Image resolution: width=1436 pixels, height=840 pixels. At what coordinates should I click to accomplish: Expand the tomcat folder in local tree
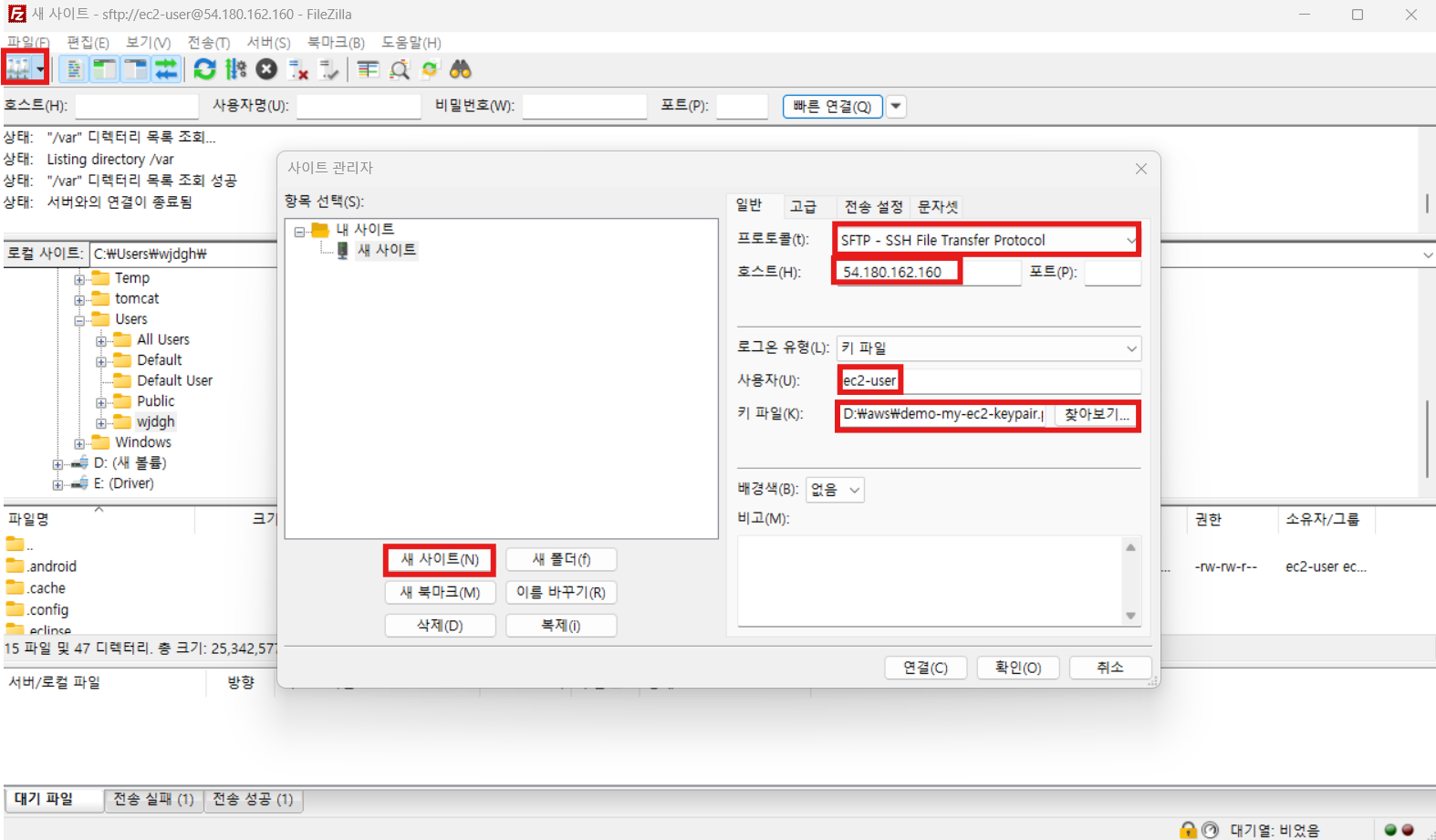coord(79,300)
